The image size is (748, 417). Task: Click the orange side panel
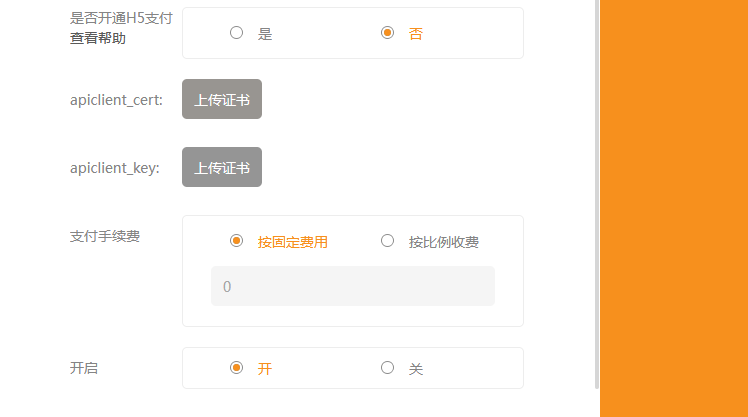click(x=674, y=208)
